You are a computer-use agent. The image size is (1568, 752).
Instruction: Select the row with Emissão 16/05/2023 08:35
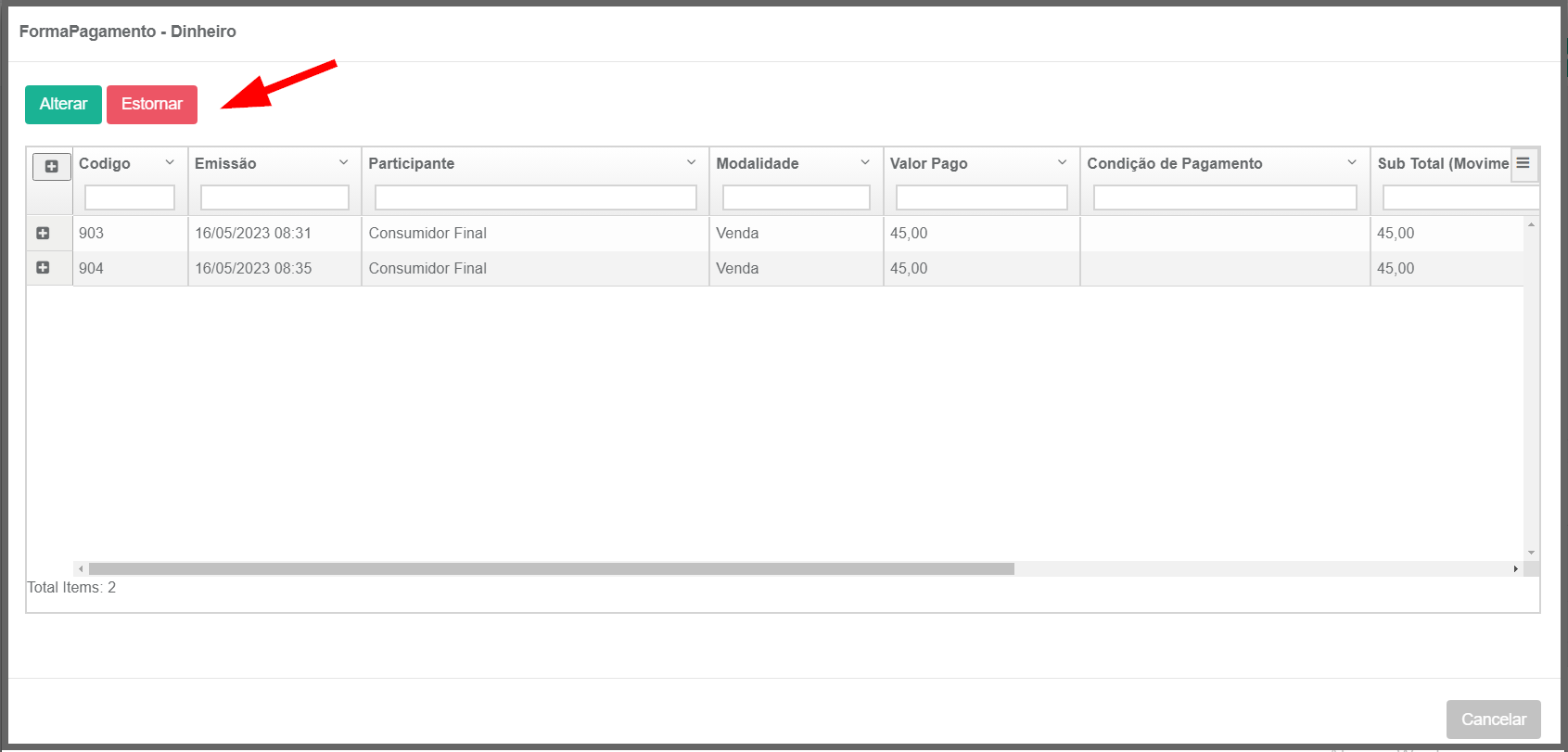(253, 269)
